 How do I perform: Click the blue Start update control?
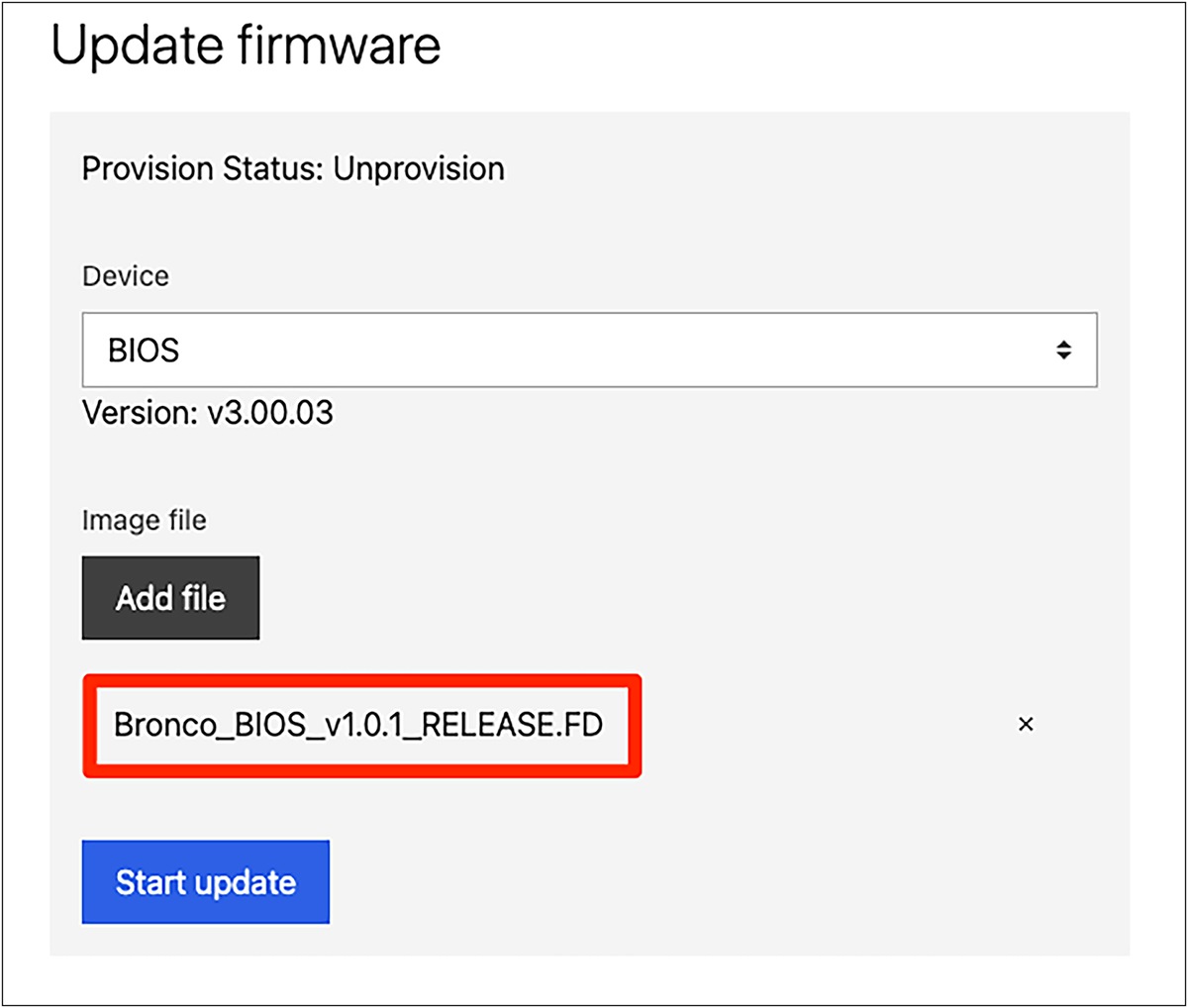(205, 881)
